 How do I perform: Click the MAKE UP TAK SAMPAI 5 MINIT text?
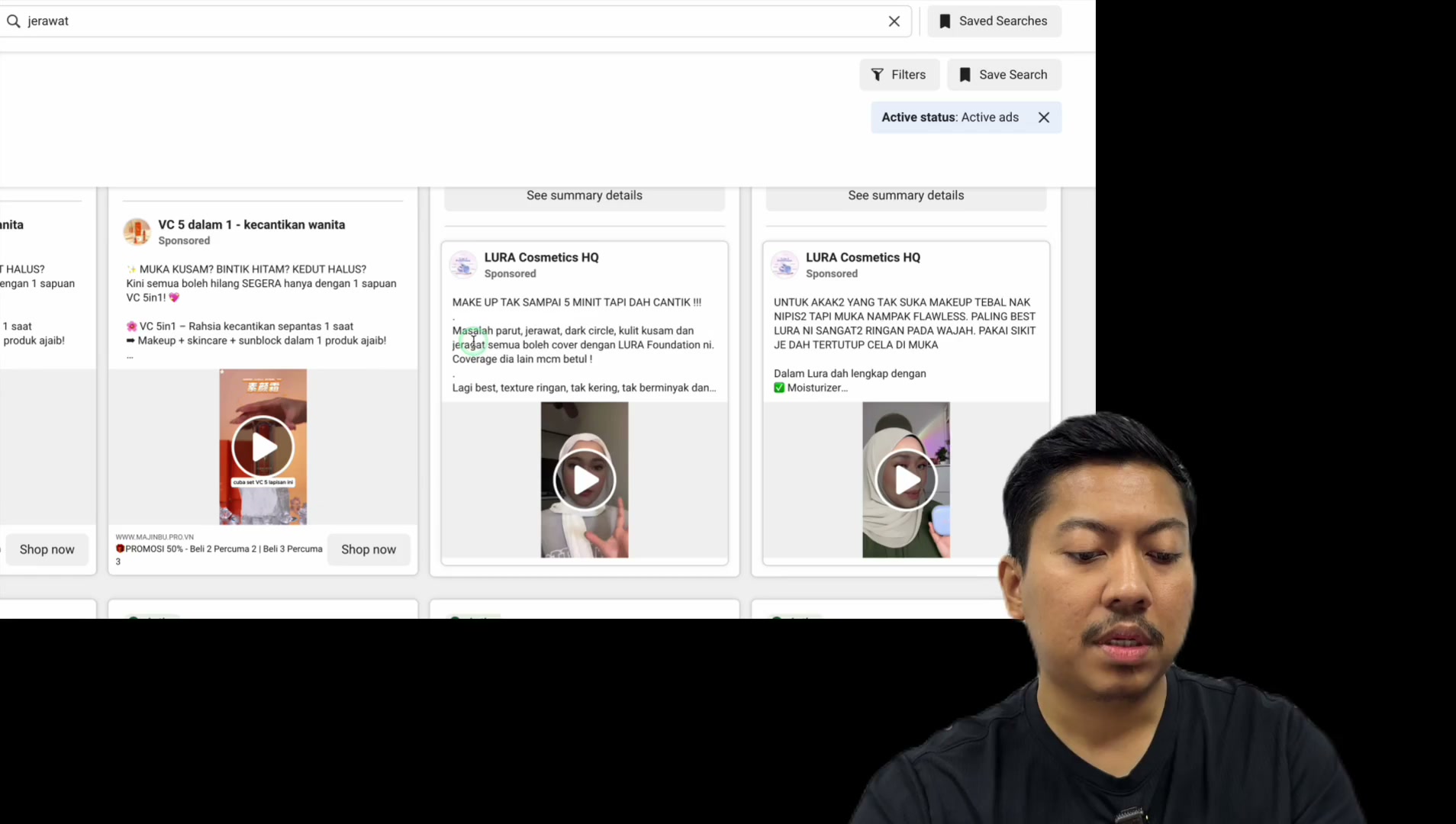[x=577, y=302]
